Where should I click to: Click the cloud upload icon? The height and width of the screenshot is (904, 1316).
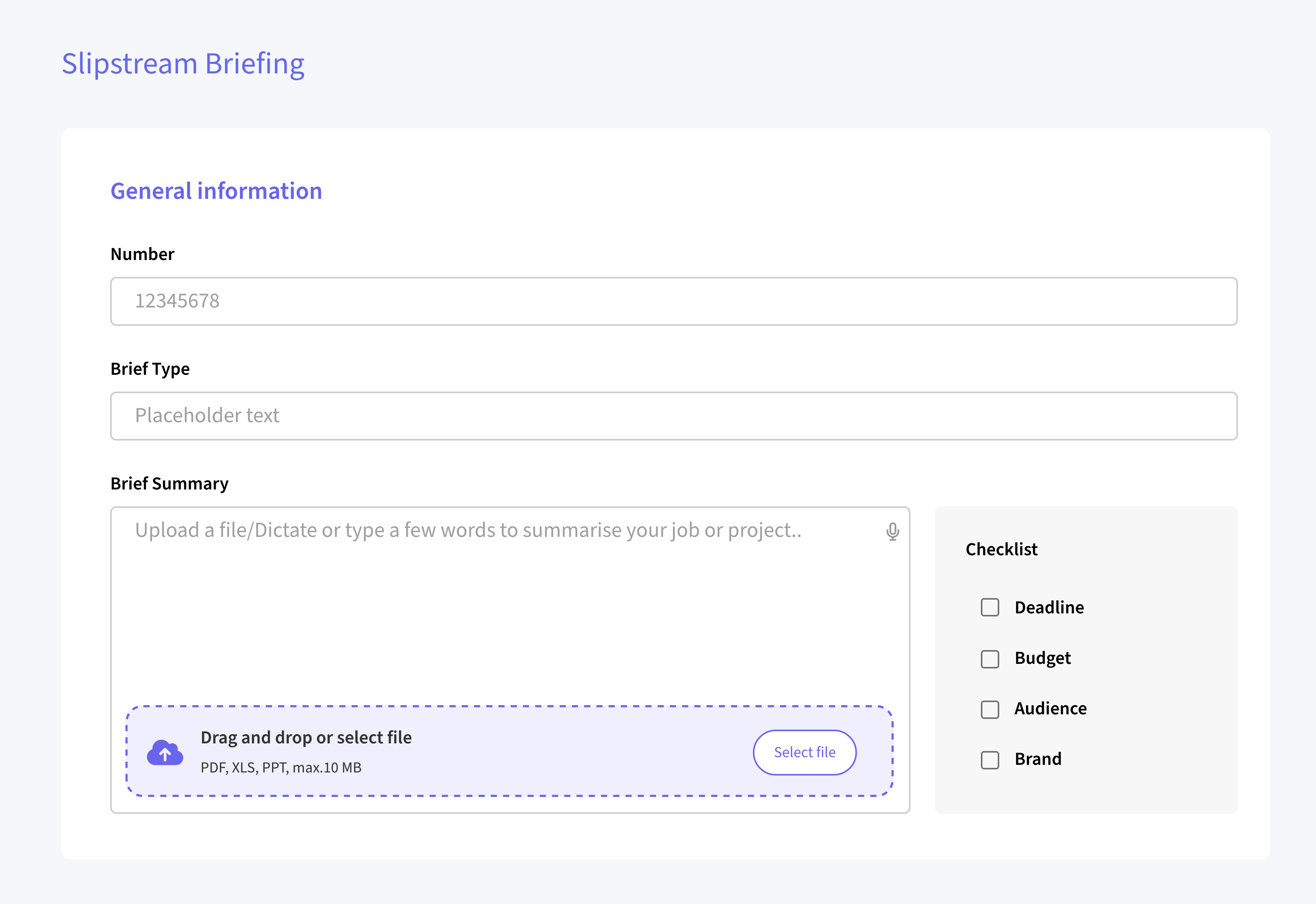165,752
